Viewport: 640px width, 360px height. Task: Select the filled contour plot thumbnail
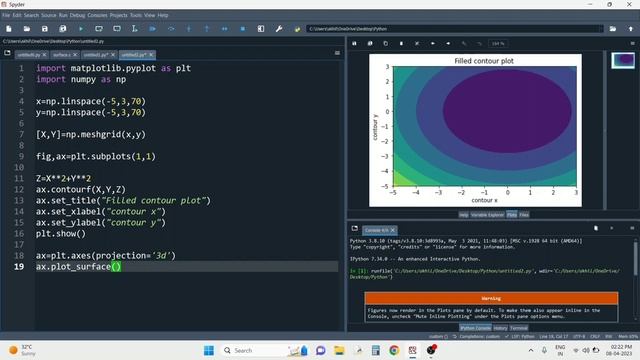[x=623, y=60]
